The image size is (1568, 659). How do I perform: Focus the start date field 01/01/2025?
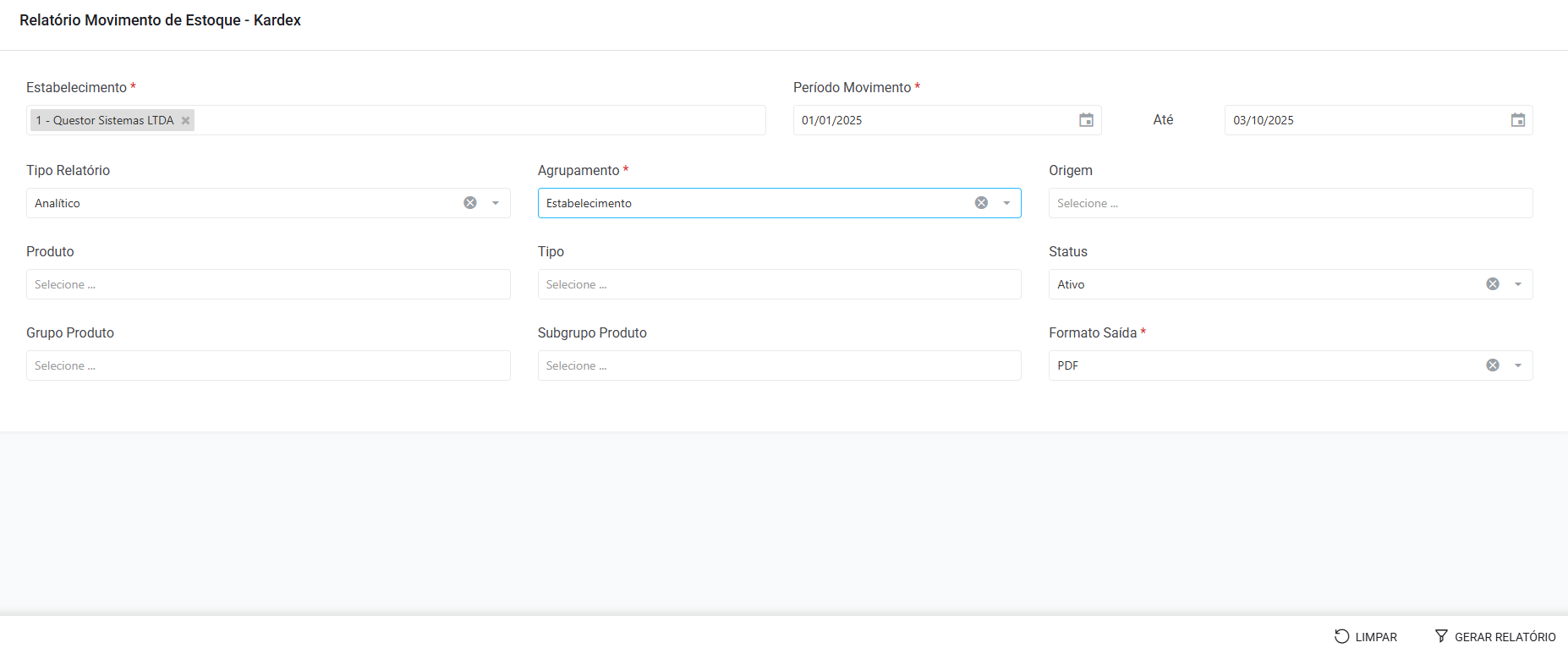click(x=930, y=120)
